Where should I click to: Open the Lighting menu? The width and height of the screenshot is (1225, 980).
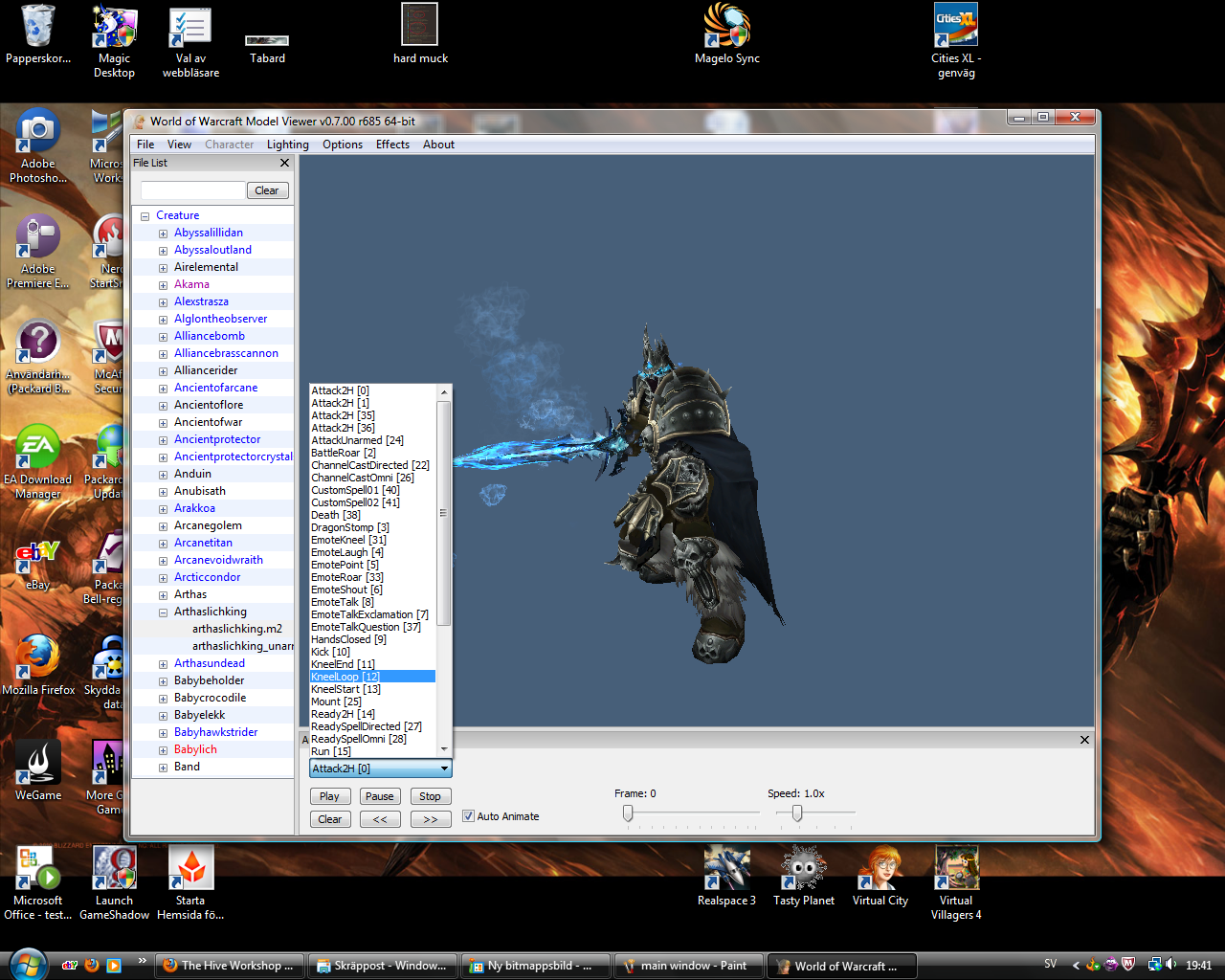pyautogui.click(x=287, y=145)
